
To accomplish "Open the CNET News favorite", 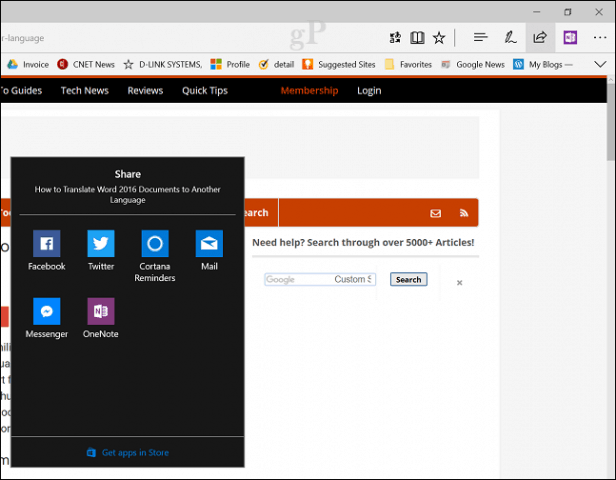I will [x=86, y=64].
